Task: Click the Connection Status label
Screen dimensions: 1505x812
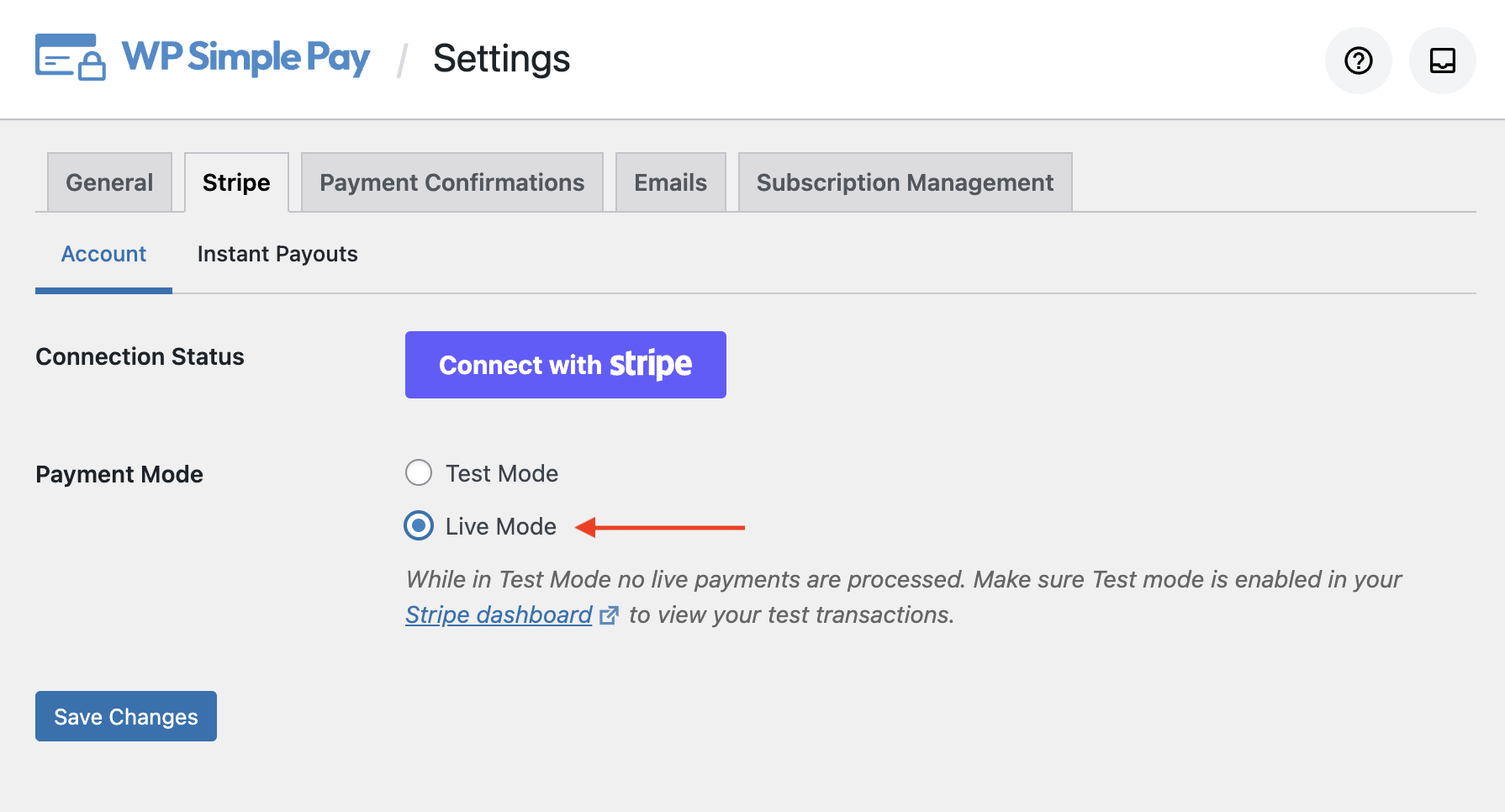Action: 140,356
